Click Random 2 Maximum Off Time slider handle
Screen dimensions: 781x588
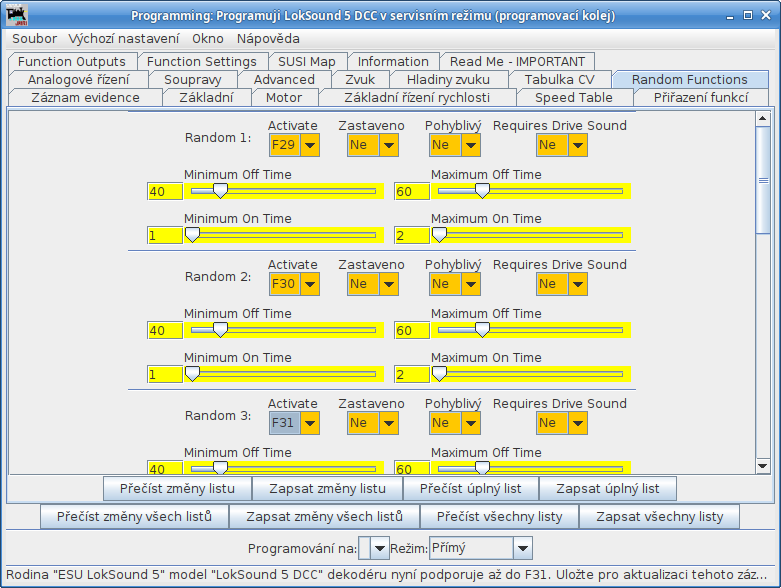point(481,329)
